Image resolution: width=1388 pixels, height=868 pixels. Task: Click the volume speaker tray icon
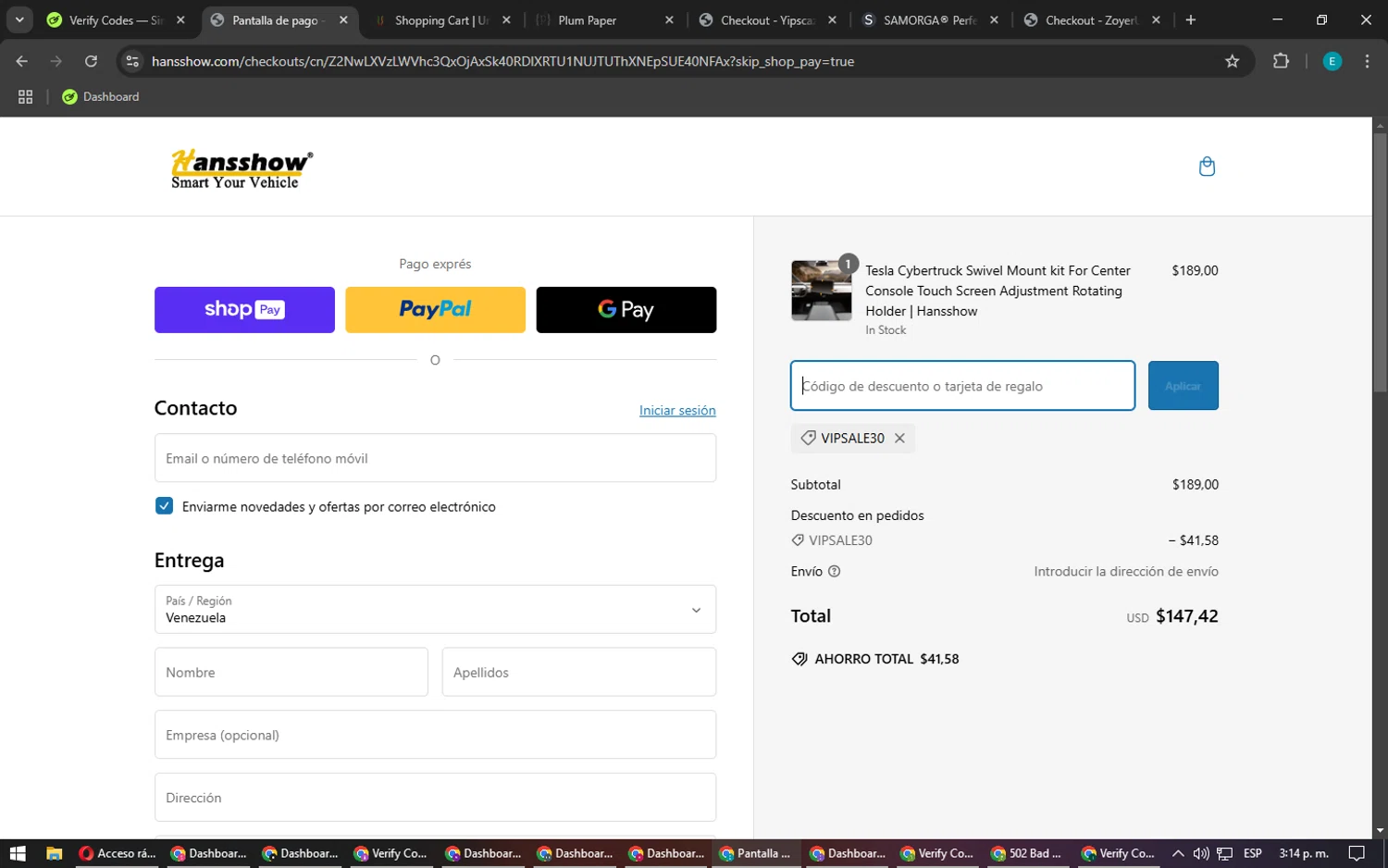coord(1201,853)
